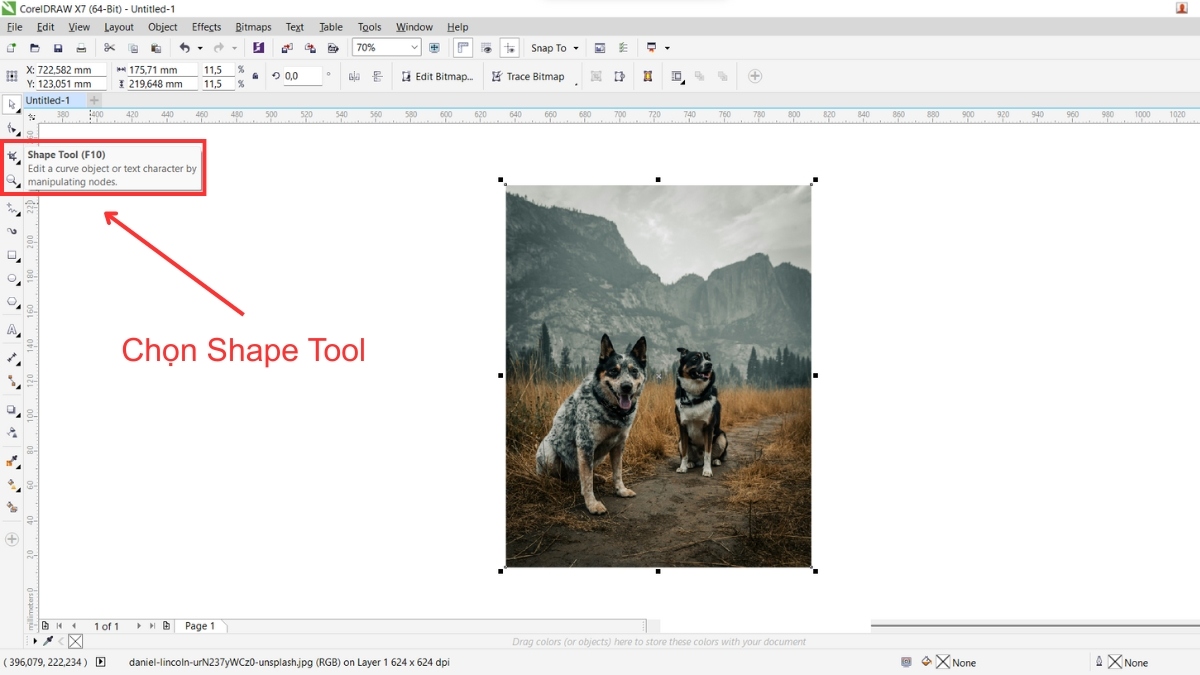Toggle Show guidelines button

[x=510, y=48]
